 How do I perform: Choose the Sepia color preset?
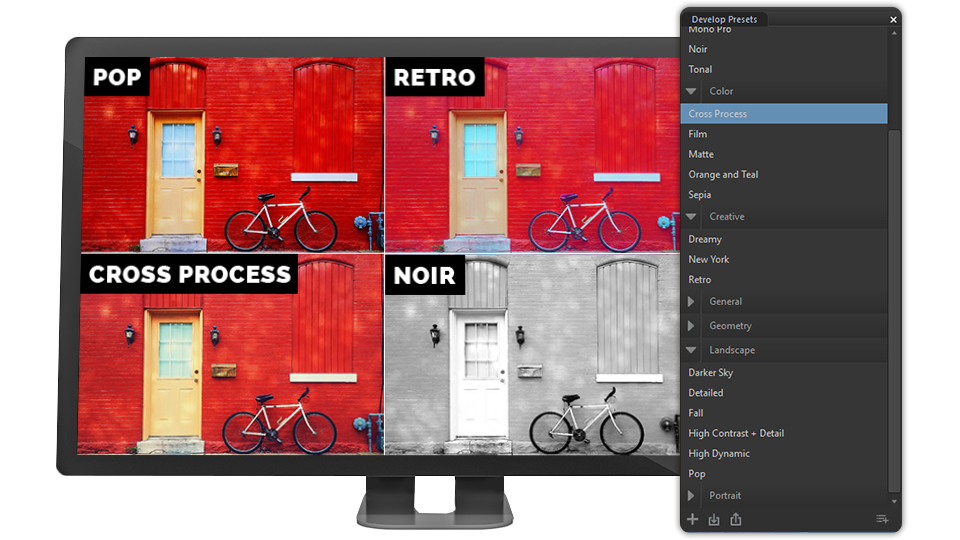pyautogui.click(x=700, y=195)
